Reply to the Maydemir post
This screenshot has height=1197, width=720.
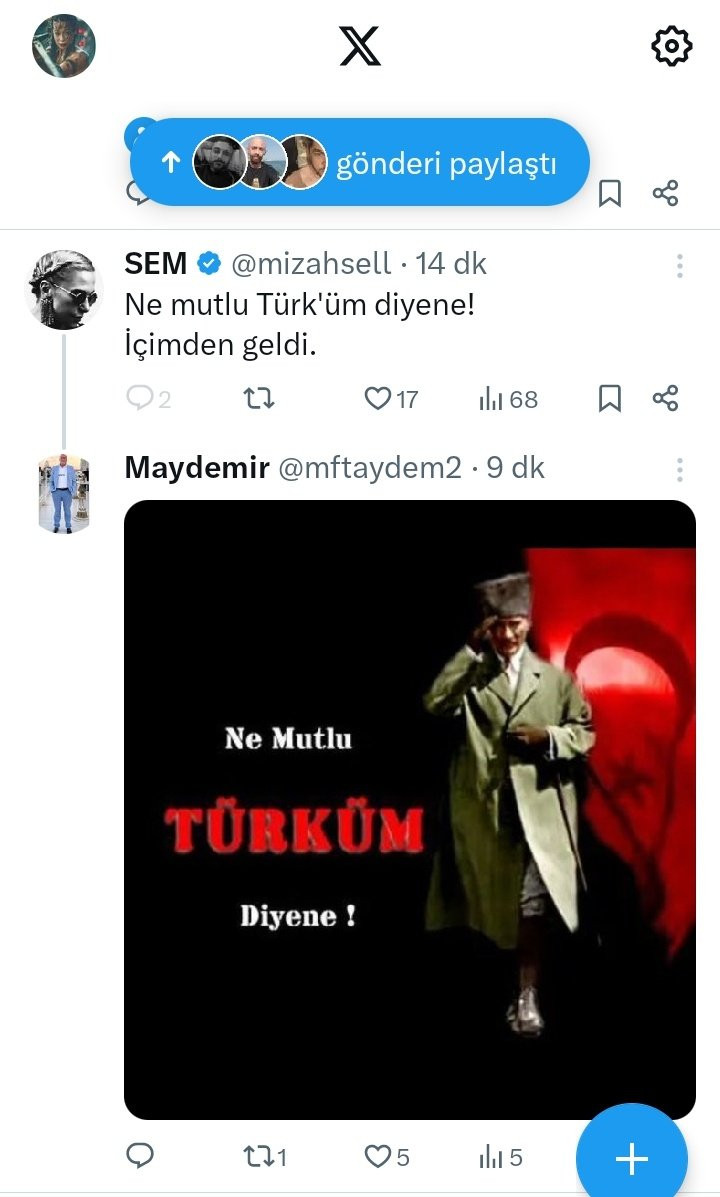[140, 1157]
